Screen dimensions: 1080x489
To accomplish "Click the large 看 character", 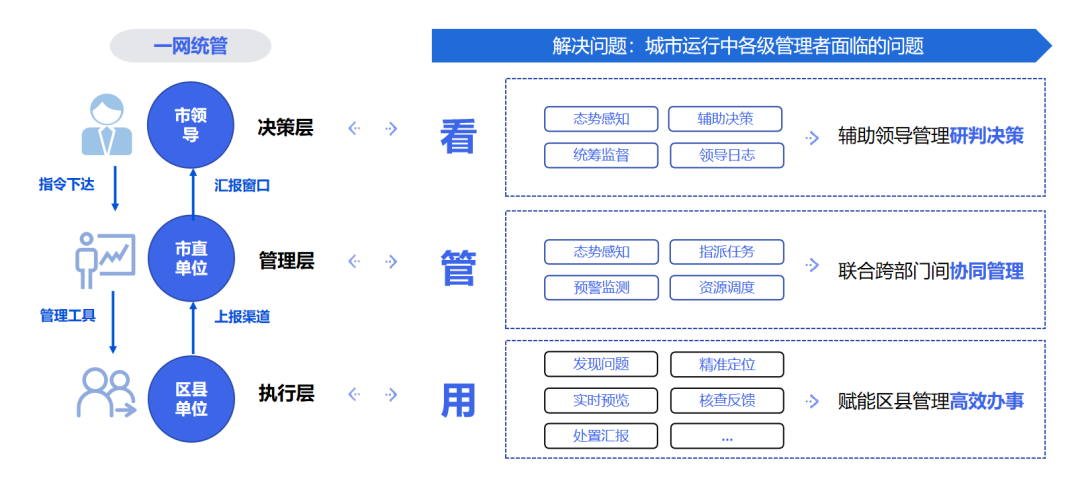I will 459,138.
